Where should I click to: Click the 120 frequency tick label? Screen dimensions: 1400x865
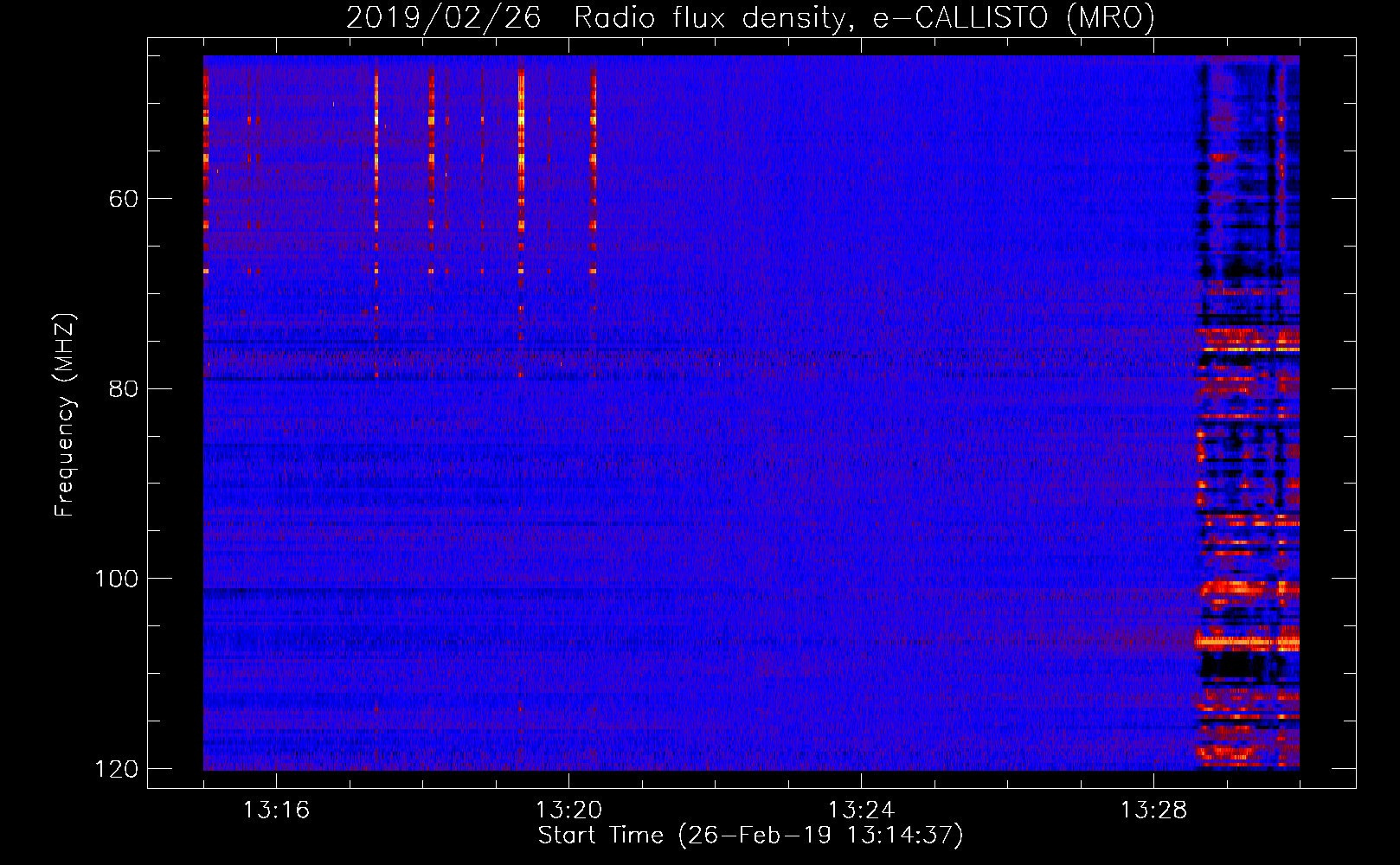point(116,769)
